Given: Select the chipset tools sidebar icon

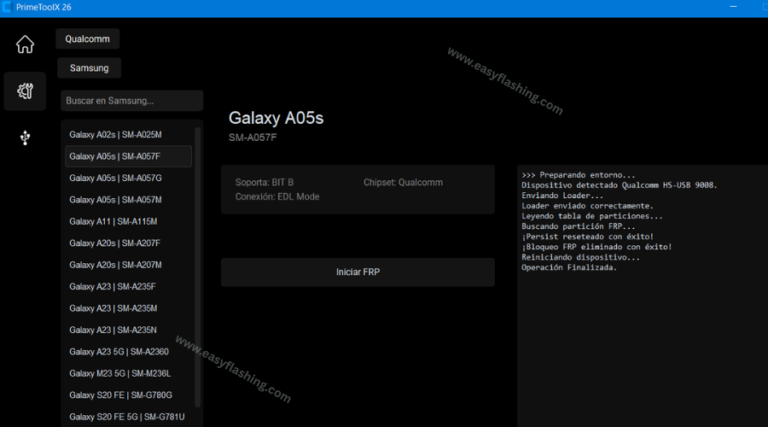Looking at the screenshot, I should (x=25, y=92).
